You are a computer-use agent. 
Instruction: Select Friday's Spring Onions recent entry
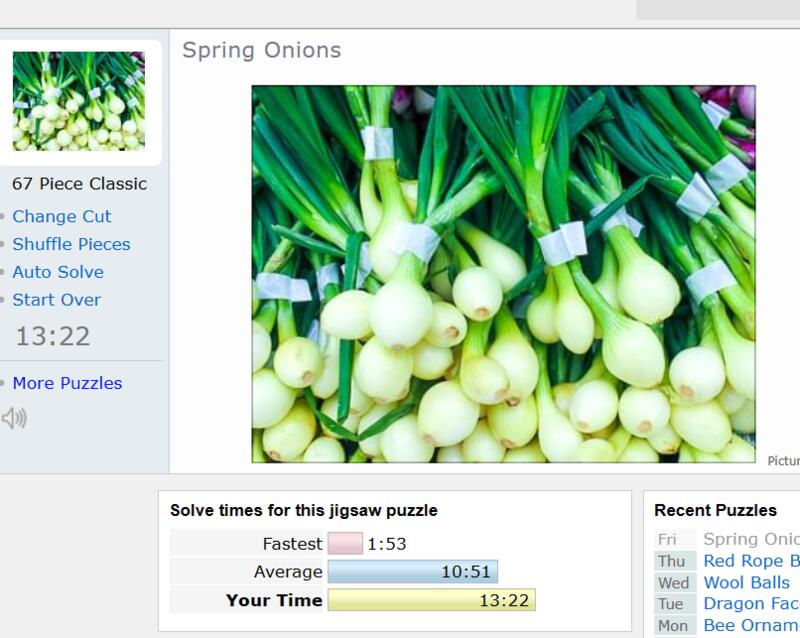pyautogui.click(x=751, y=539)
